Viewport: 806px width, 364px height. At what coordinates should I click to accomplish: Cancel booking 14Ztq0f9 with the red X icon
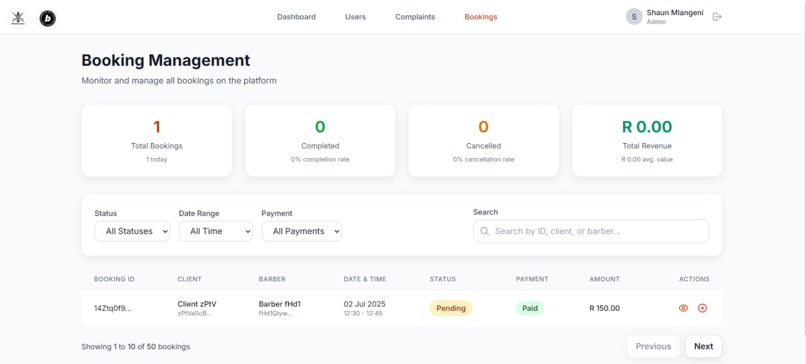coord(702,308)
